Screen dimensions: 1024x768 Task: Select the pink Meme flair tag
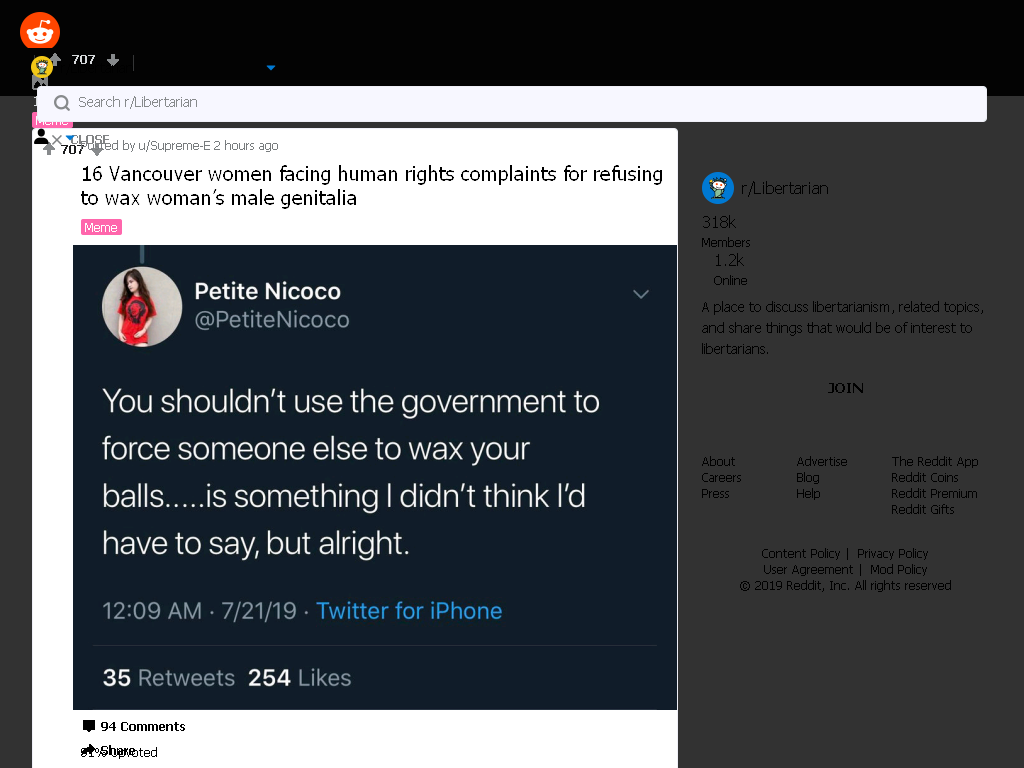(x=101, y=227)
